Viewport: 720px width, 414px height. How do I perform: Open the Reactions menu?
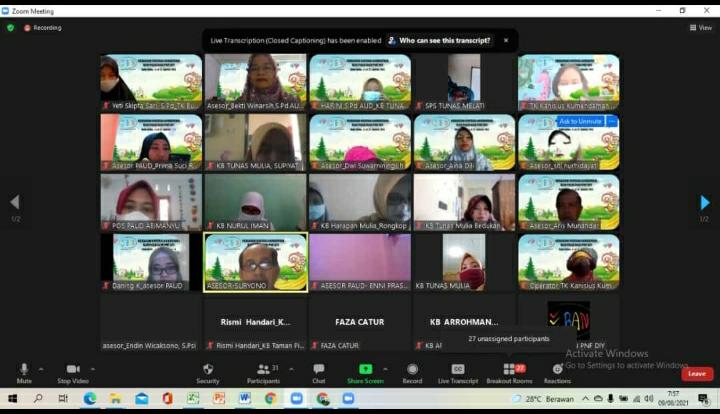tap(557, 371)
